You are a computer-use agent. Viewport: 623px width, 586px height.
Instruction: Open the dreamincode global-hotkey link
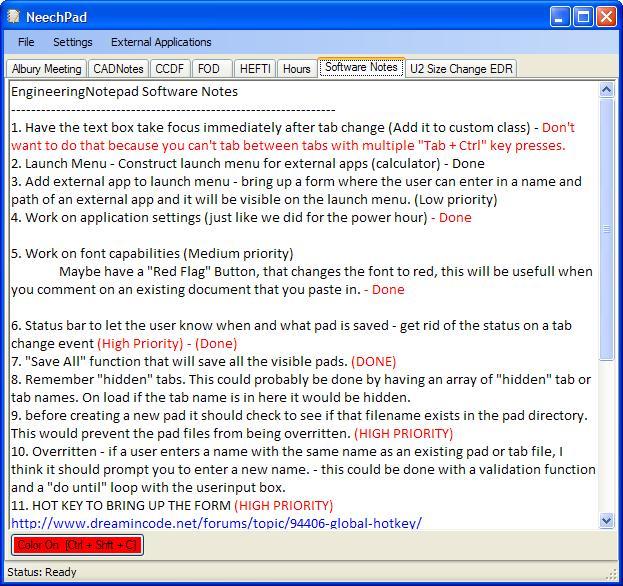tap(216, 523)
